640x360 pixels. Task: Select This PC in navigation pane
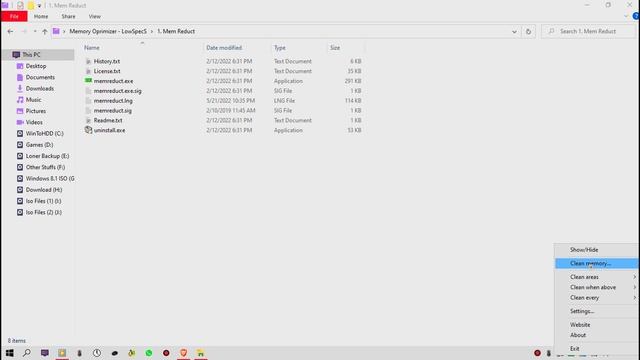[x=31, y=55]
